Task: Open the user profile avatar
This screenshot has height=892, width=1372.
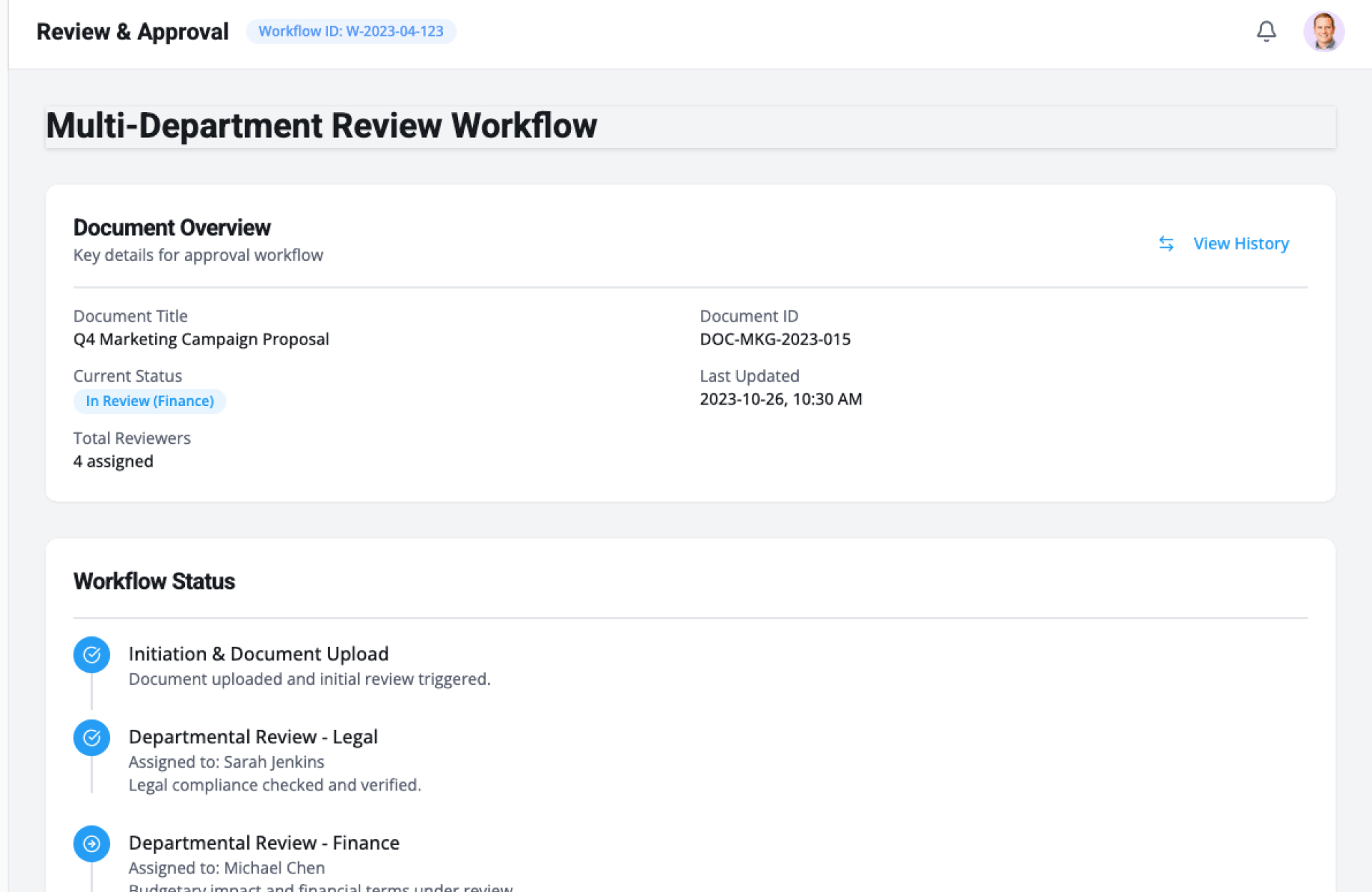Action: point(1323,31)
